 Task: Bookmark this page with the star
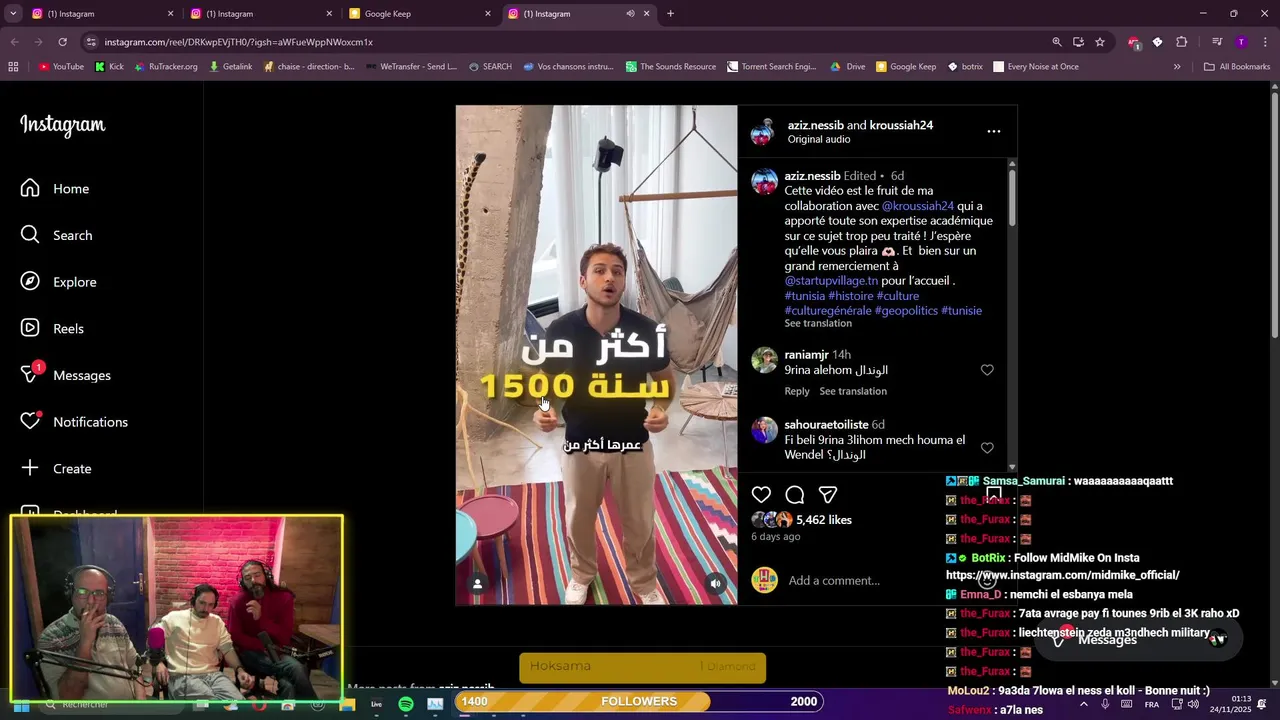(1100, 42)
